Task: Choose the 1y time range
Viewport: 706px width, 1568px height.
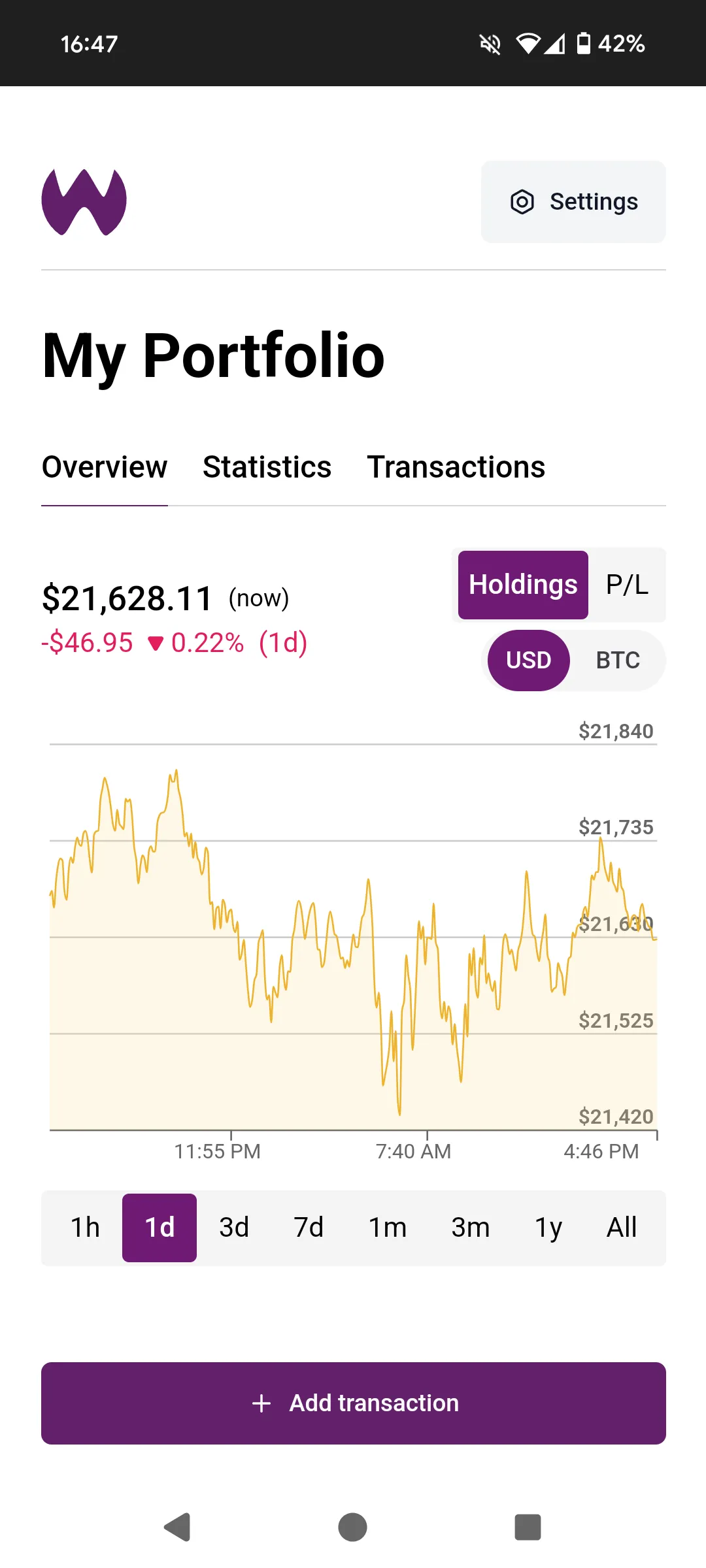Action: (548, 1228)
